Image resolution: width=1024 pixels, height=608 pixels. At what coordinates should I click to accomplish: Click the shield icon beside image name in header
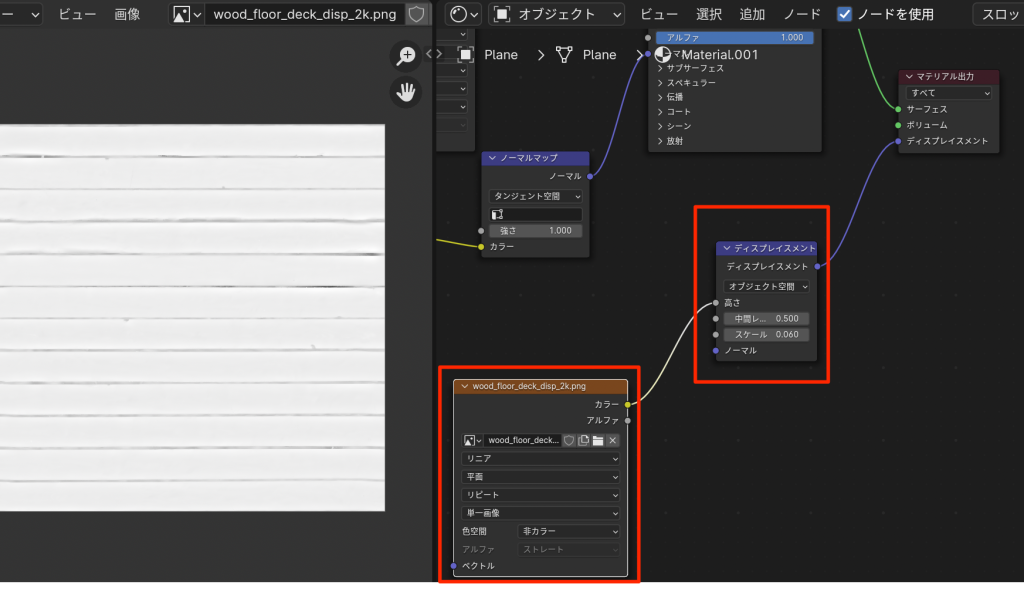416,14
